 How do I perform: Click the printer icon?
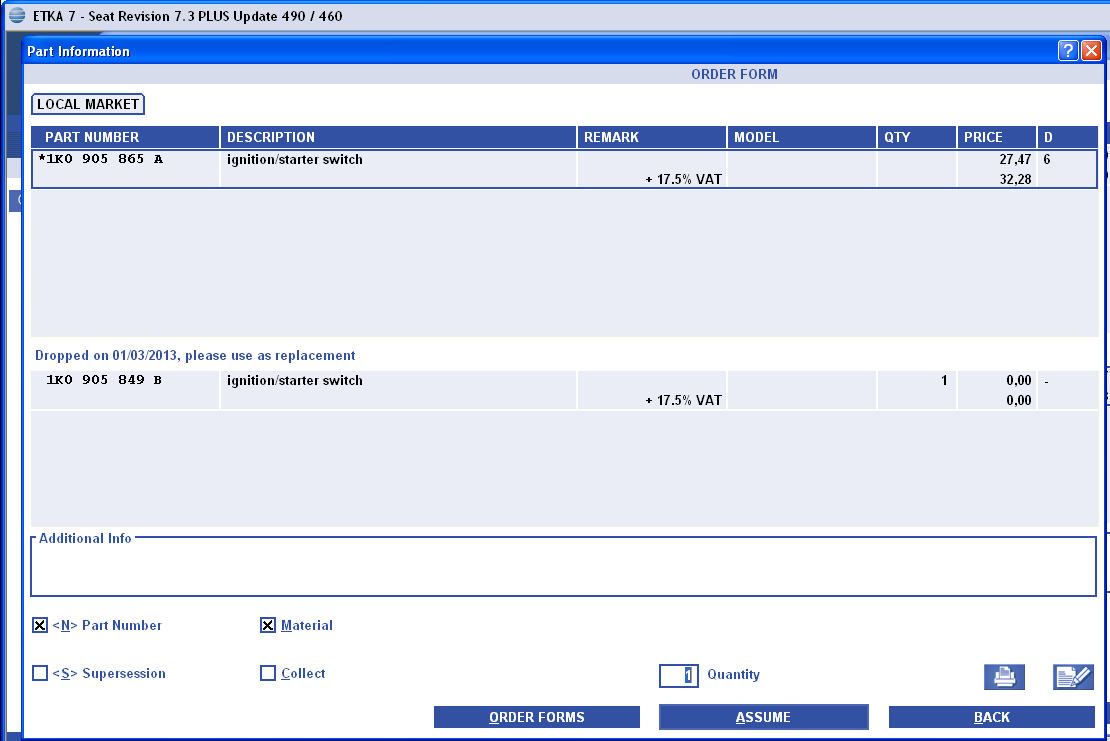click(1004, 677)
